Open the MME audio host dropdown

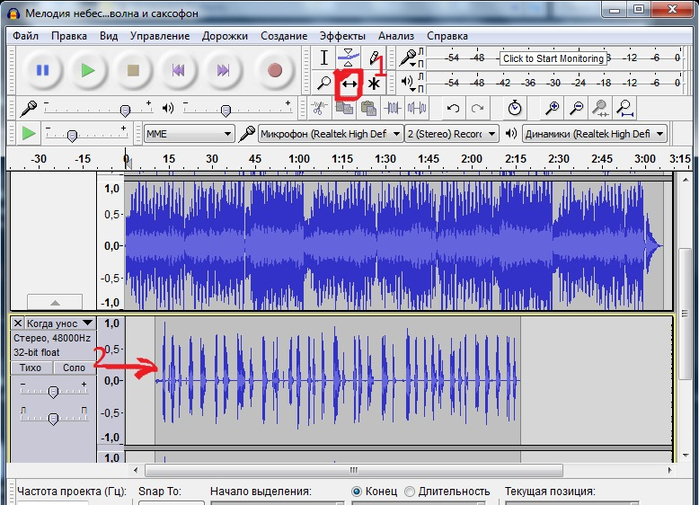coord(189,134)
